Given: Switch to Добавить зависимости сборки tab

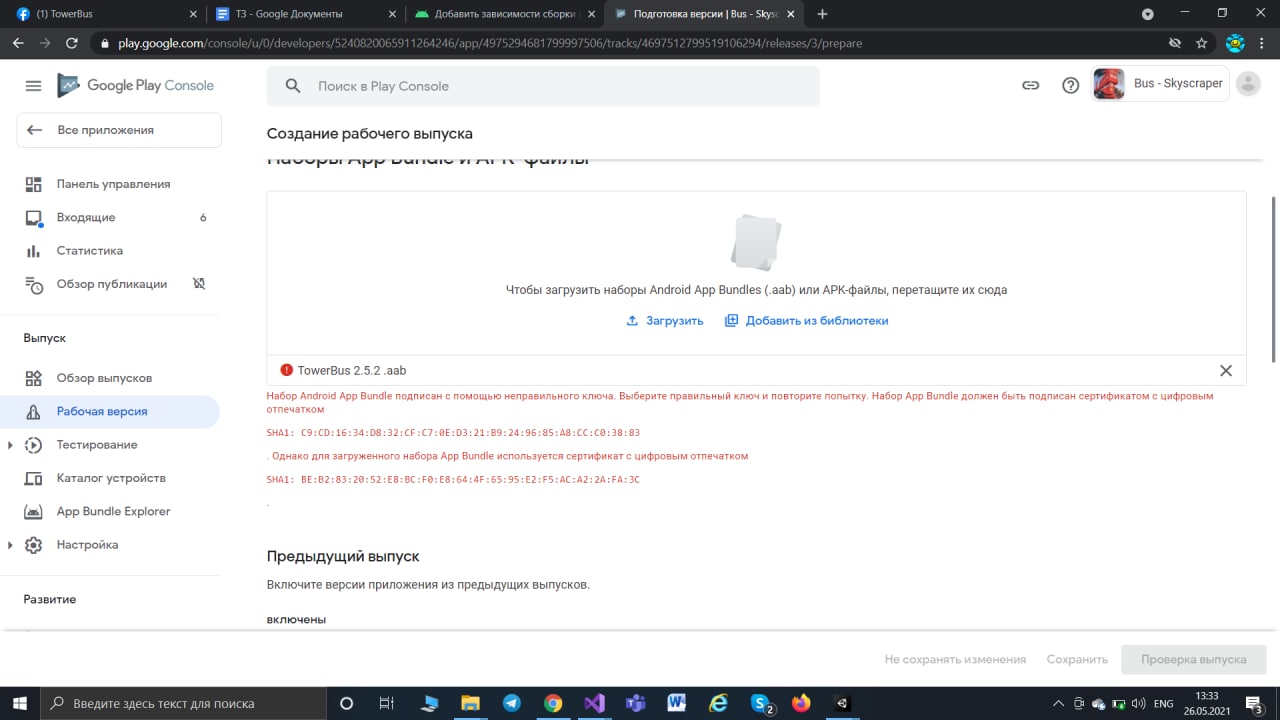Looking at the screenshot, I should [x=504, y=14].
